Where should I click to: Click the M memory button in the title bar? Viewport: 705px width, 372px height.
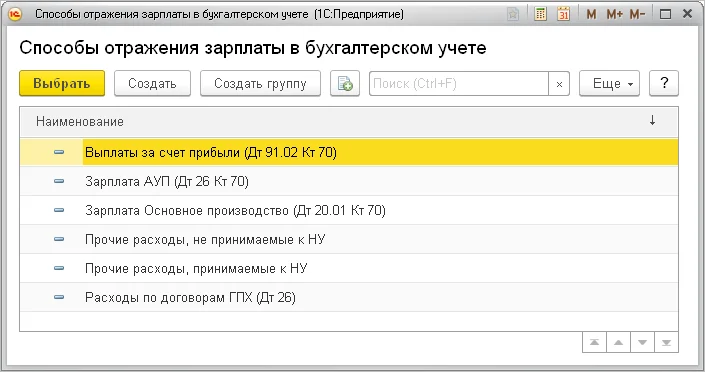click(591, 14)
